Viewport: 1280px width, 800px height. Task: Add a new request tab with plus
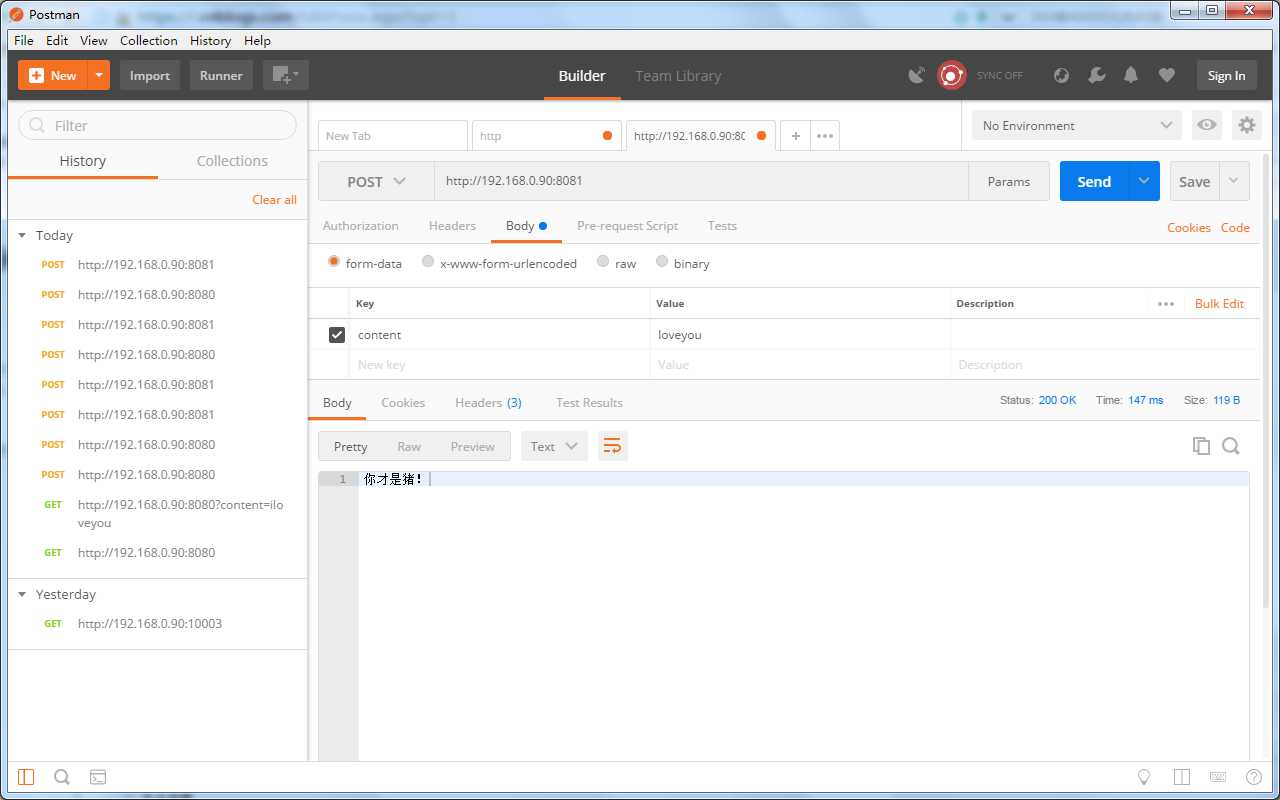click(x=796, y=136)
